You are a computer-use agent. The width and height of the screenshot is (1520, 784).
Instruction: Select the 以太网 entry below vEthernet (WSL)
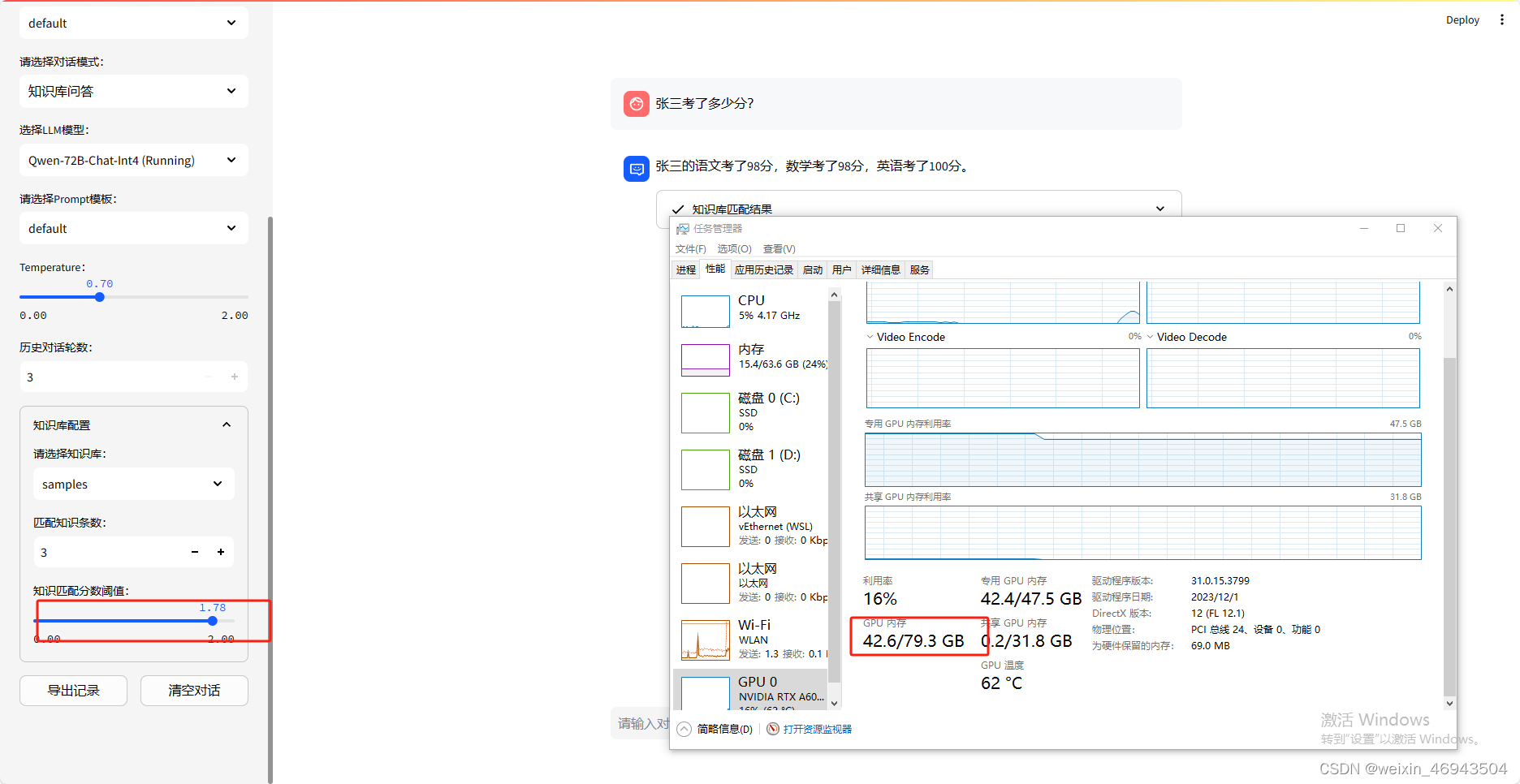point(753,583)
